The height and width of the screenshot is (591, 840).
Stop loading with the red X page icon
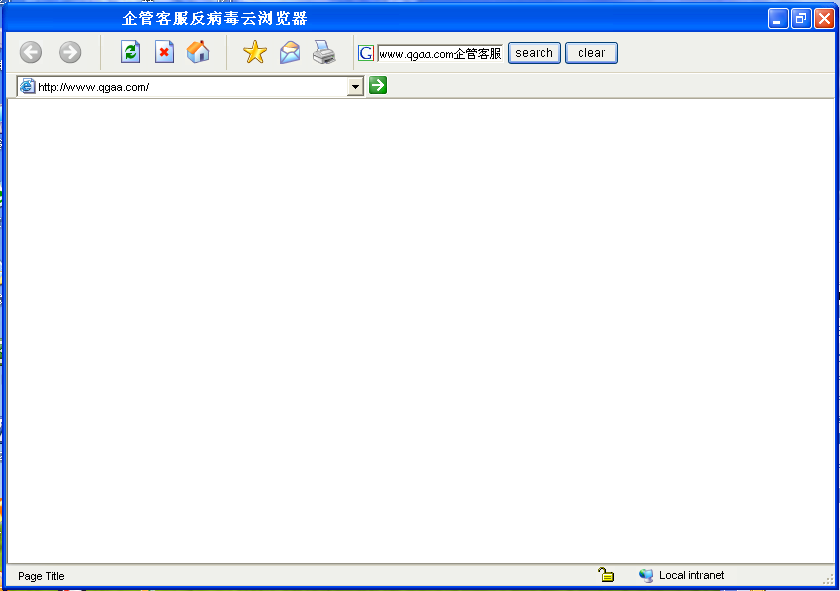coord(164,52)
